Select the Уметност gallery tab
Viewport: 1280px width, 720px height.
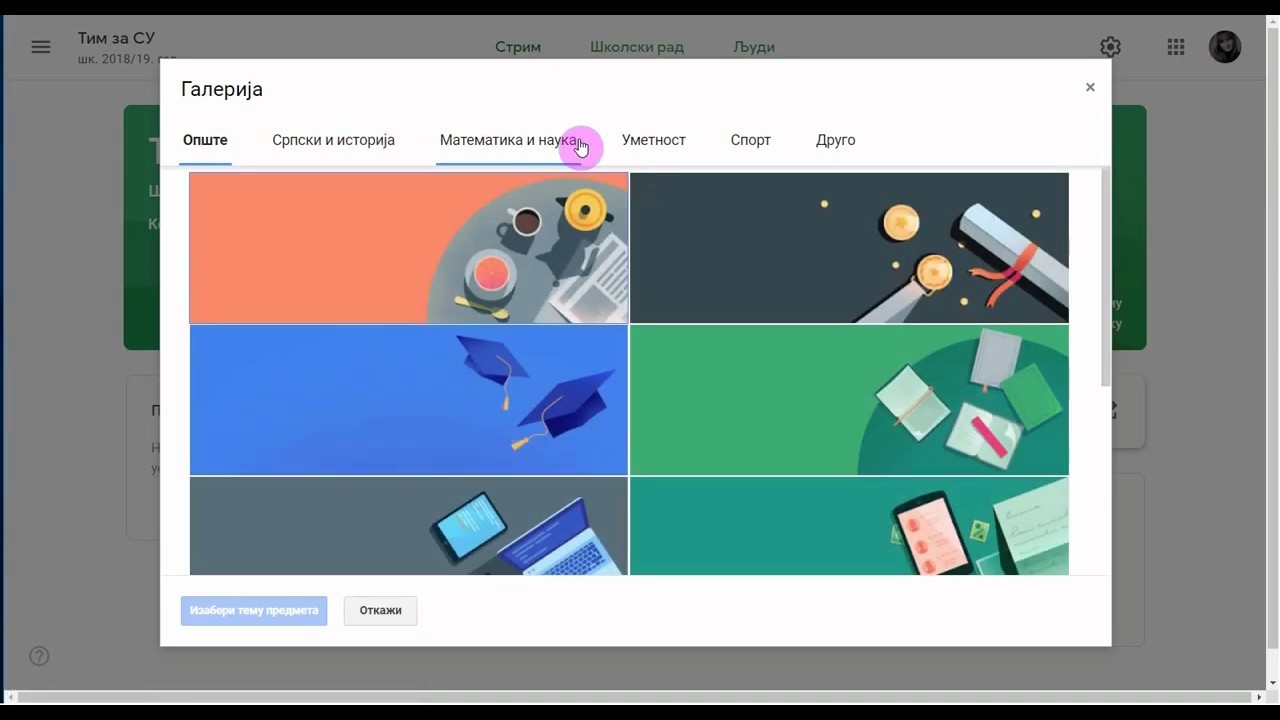click(x=653, y=140)
